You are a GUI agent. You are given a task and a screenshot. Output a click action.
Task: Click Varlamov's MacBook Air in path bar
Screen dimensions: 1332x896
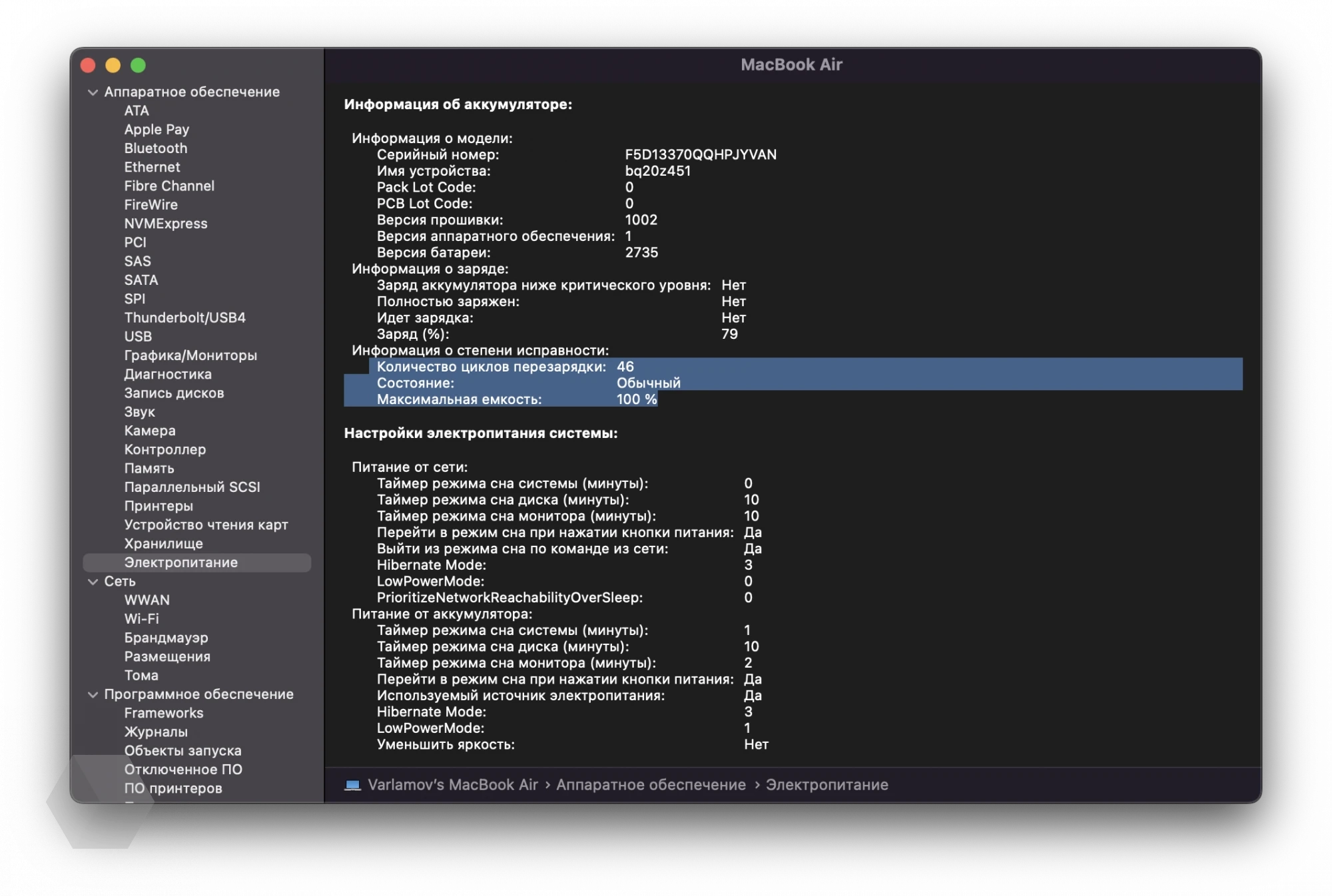click(453, 785)
